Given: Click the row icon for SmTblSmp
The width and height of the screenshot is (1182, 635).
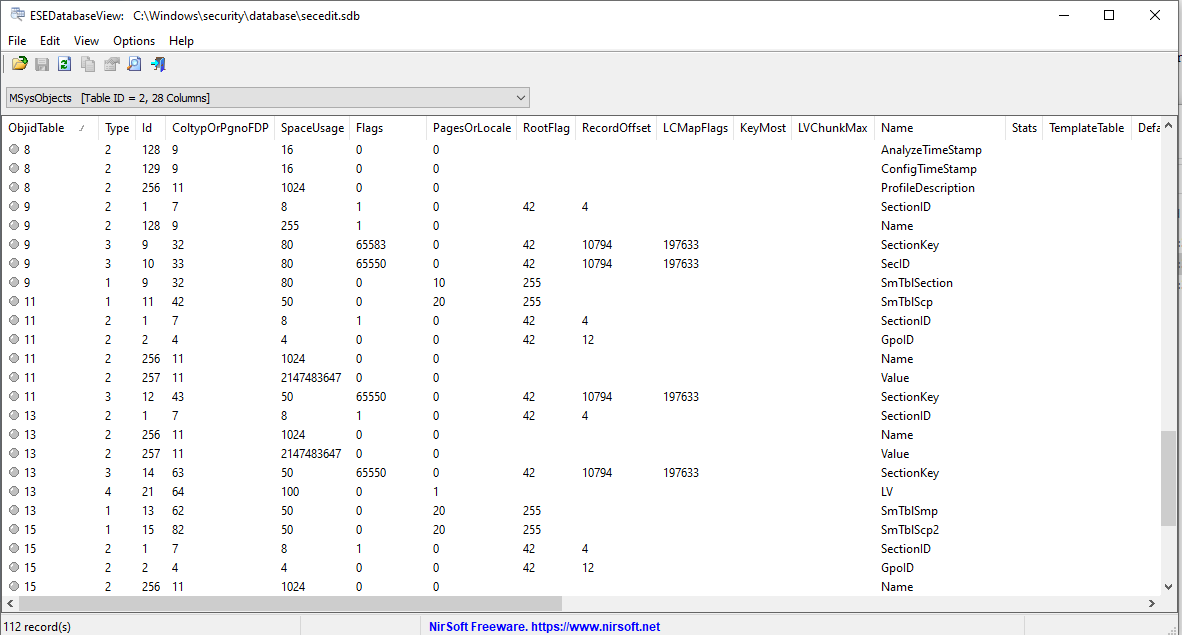Looking at the screenshot, I should [14, 510].
